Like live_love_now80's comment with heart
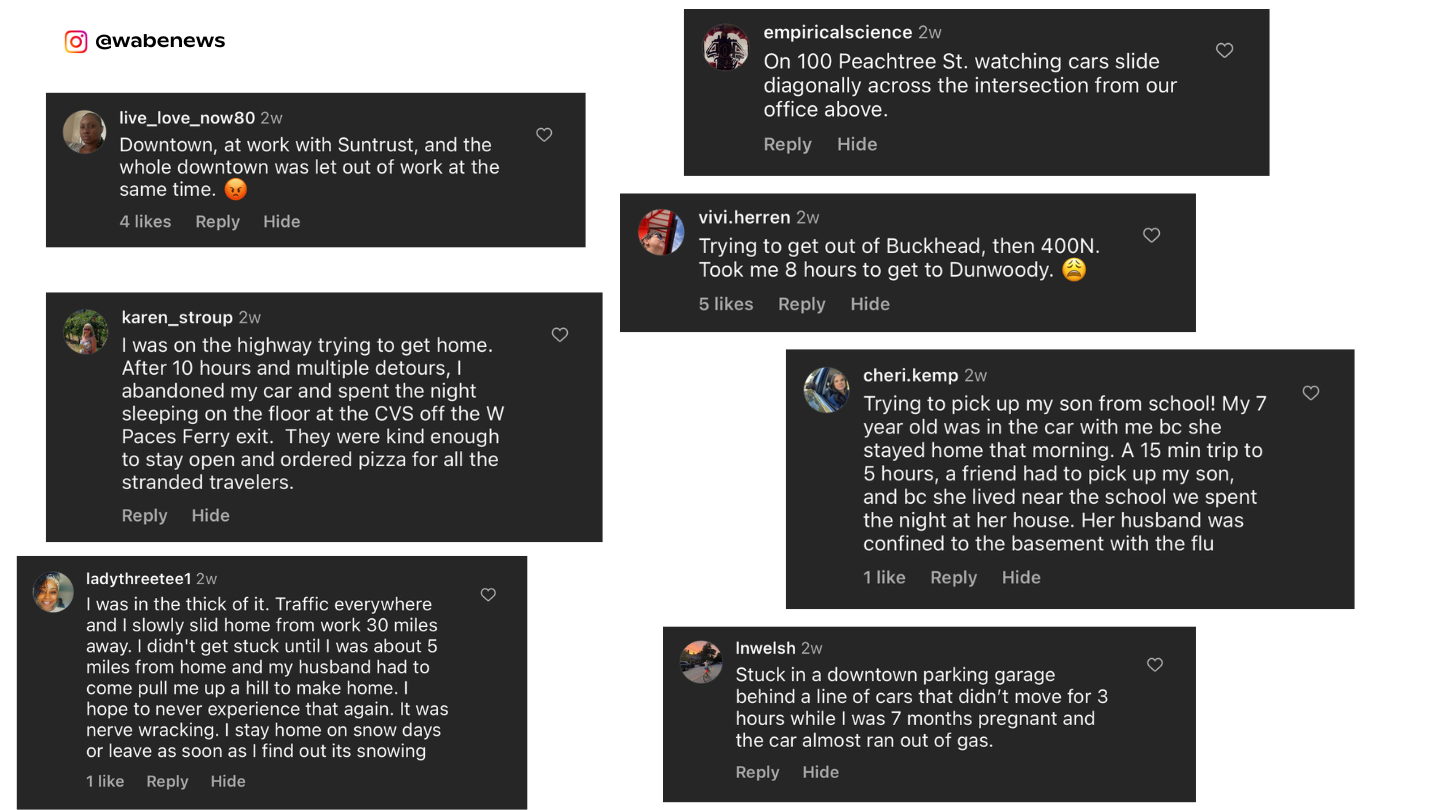This screenshot has width=1440, height=810. pos(544,135)
